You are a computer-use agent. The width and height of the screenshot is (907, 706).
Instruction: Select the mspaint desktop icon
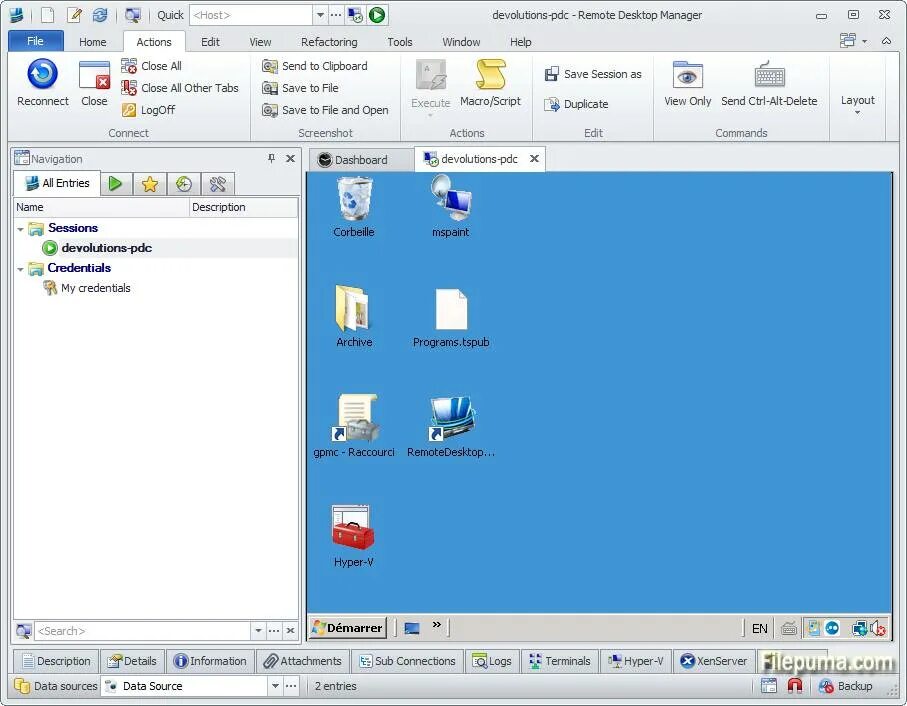tap(451, 206)
